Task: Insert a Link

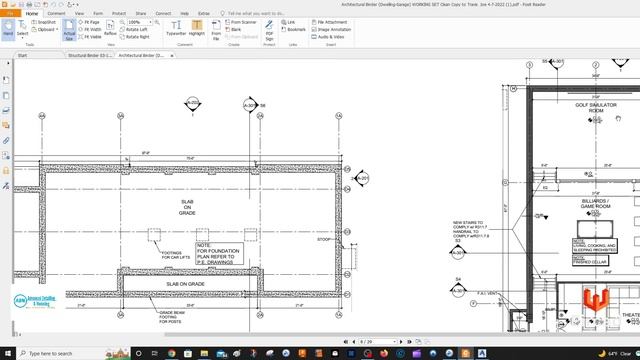Action: click(288, 22)
